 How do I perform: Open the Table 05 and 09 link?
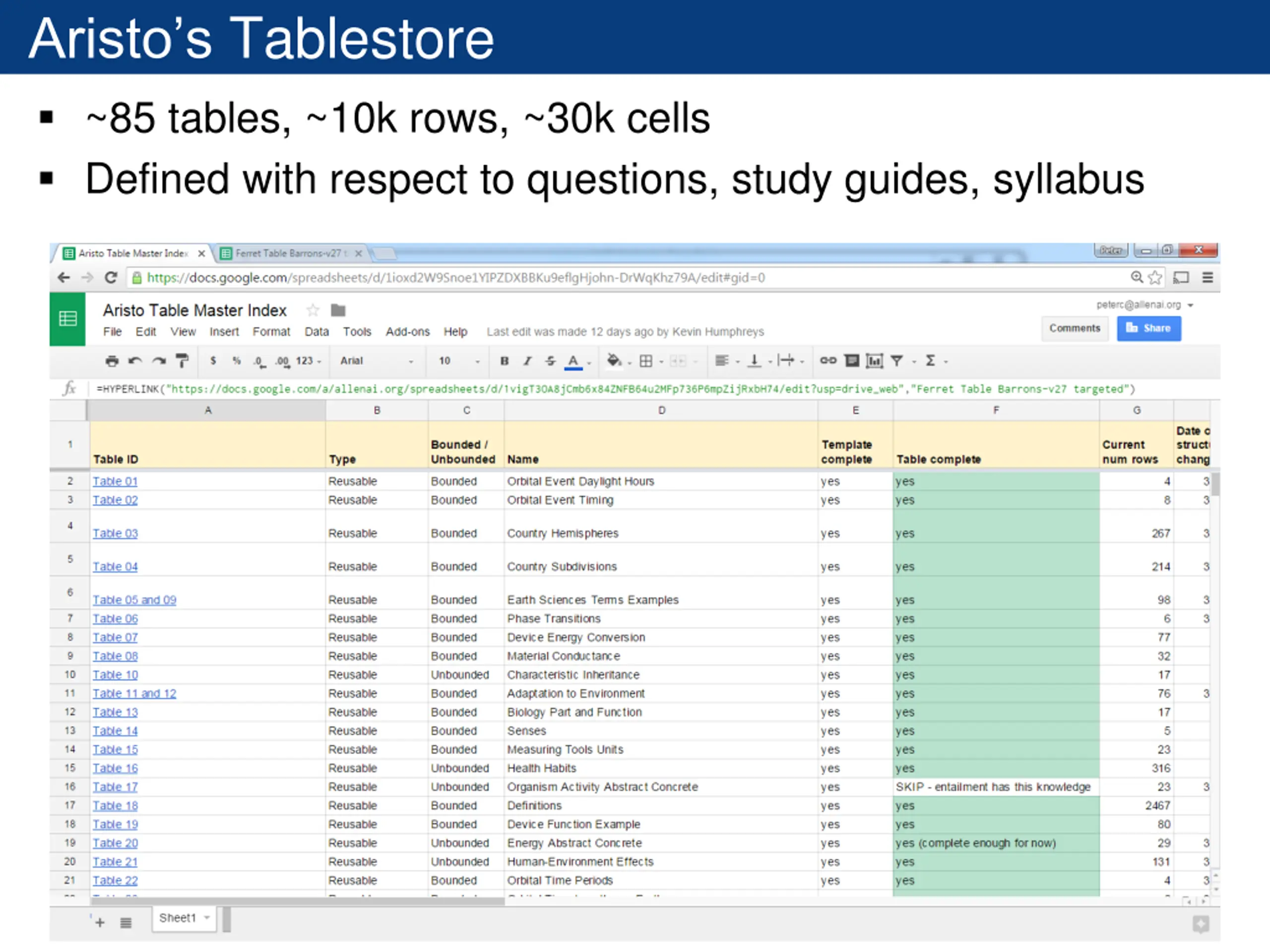pos(134,599)
